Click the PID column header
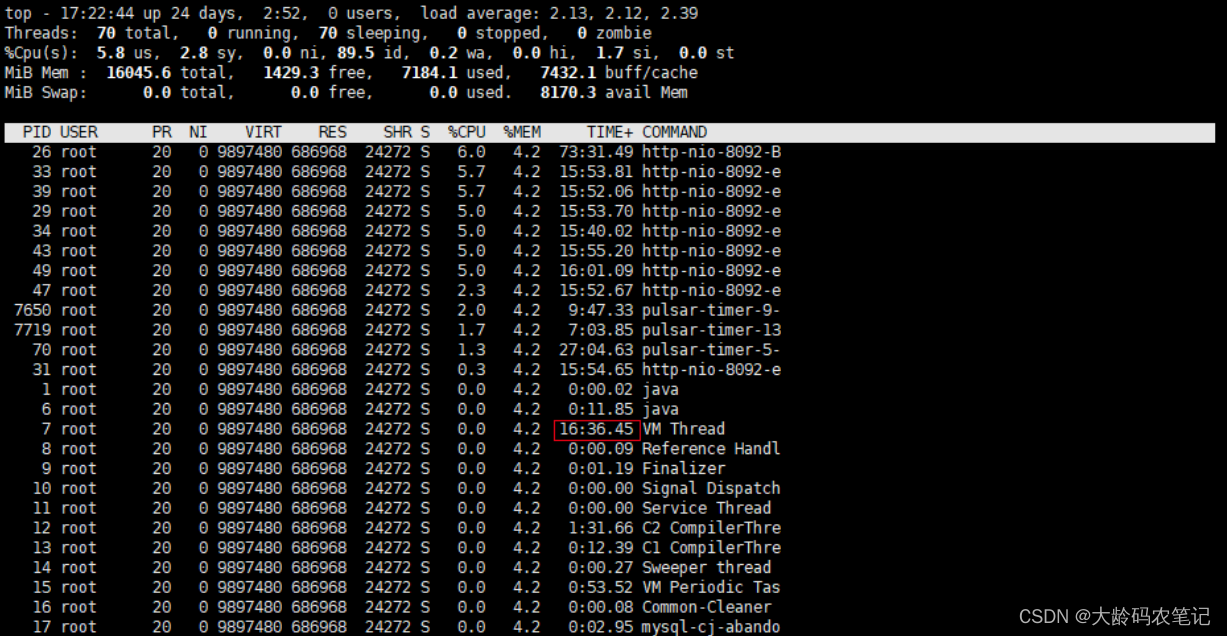This screenshot has height=636, width=1227. tap(37, 132)
